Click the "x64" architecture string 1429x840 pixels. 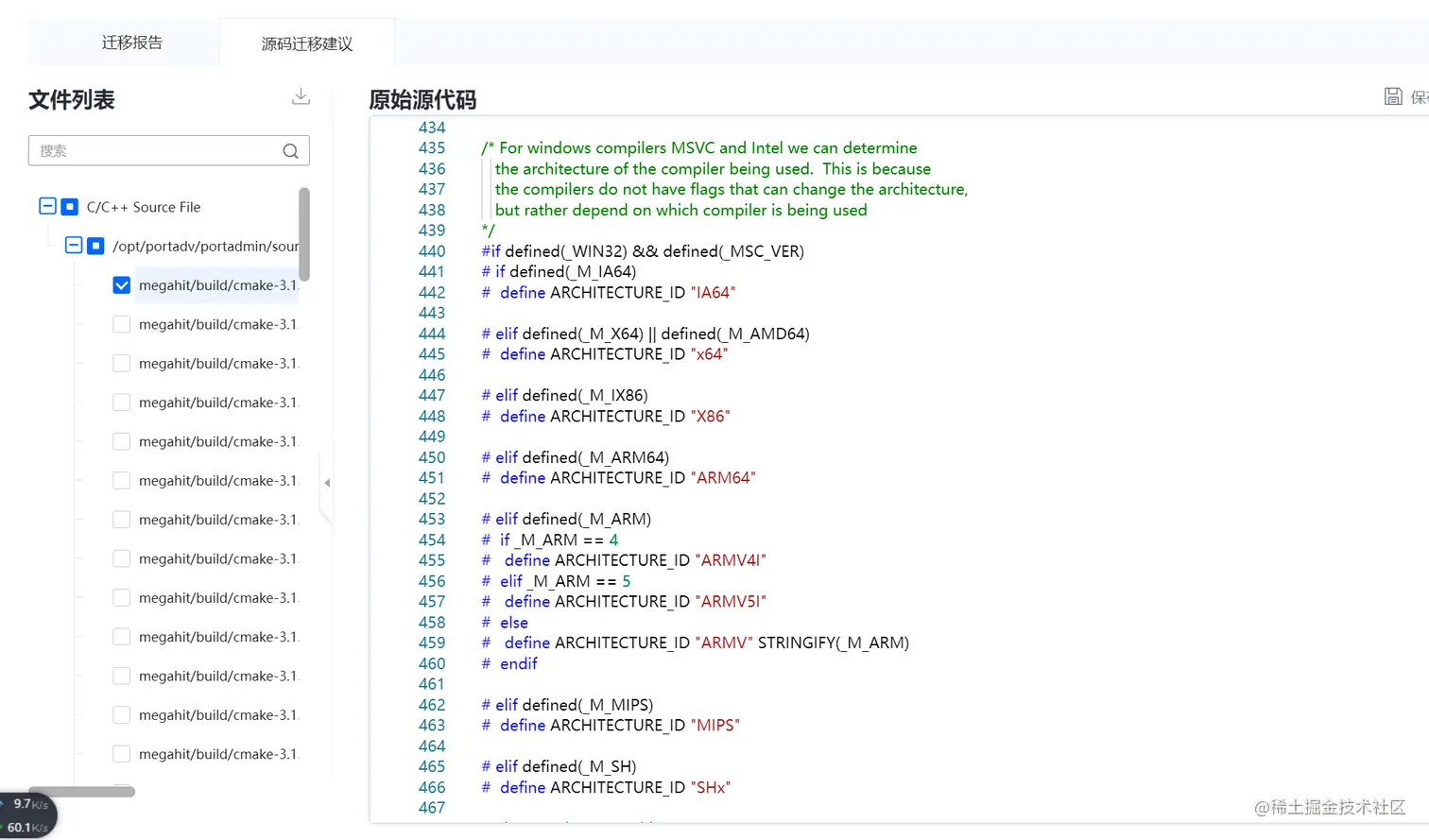710,354
